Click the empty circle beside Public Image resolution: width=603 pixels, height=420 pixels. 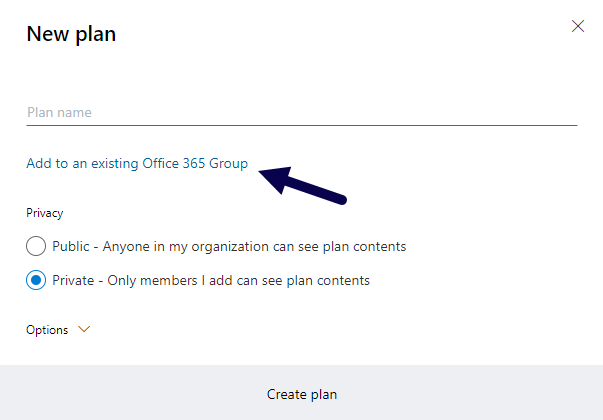[x=36, y=246]
